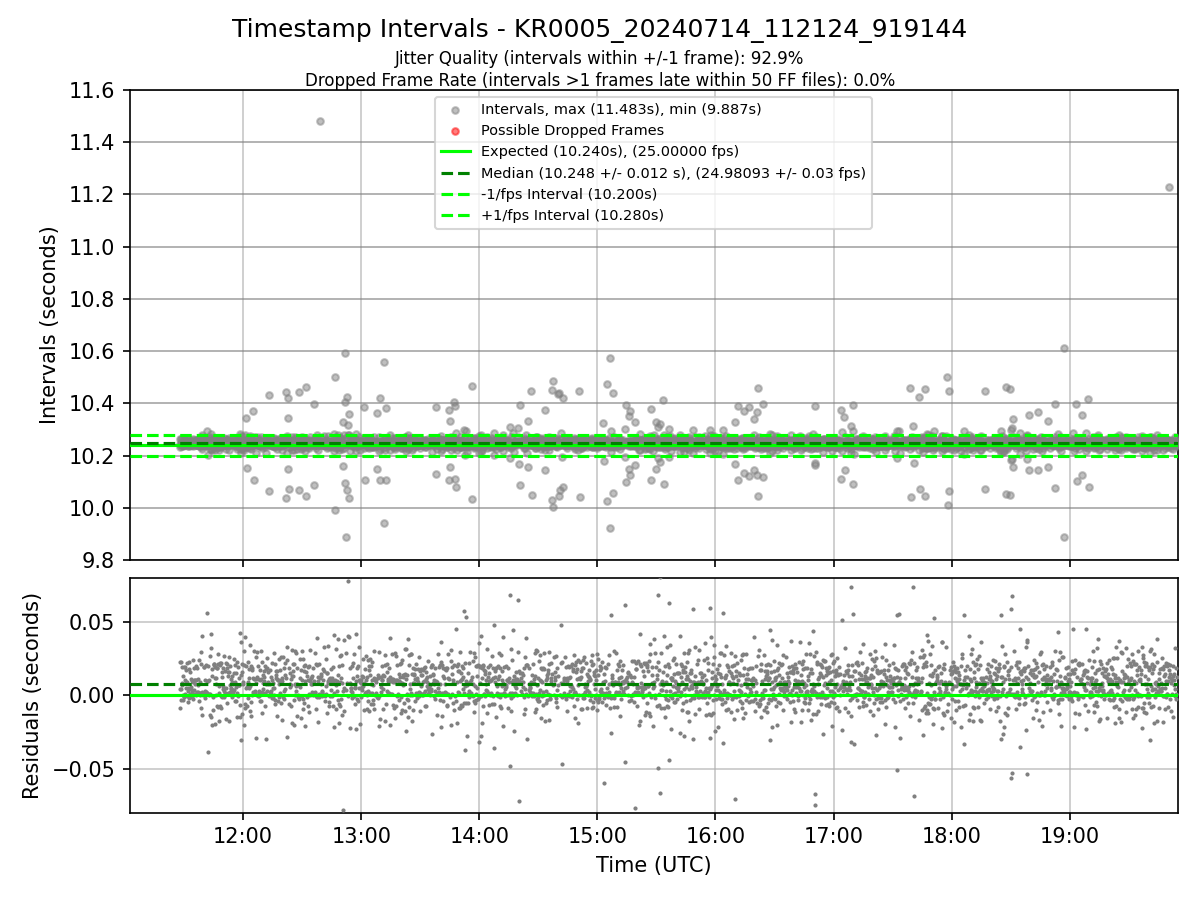Click the dark green dashed Median line sample in legend

coord(455,173)
